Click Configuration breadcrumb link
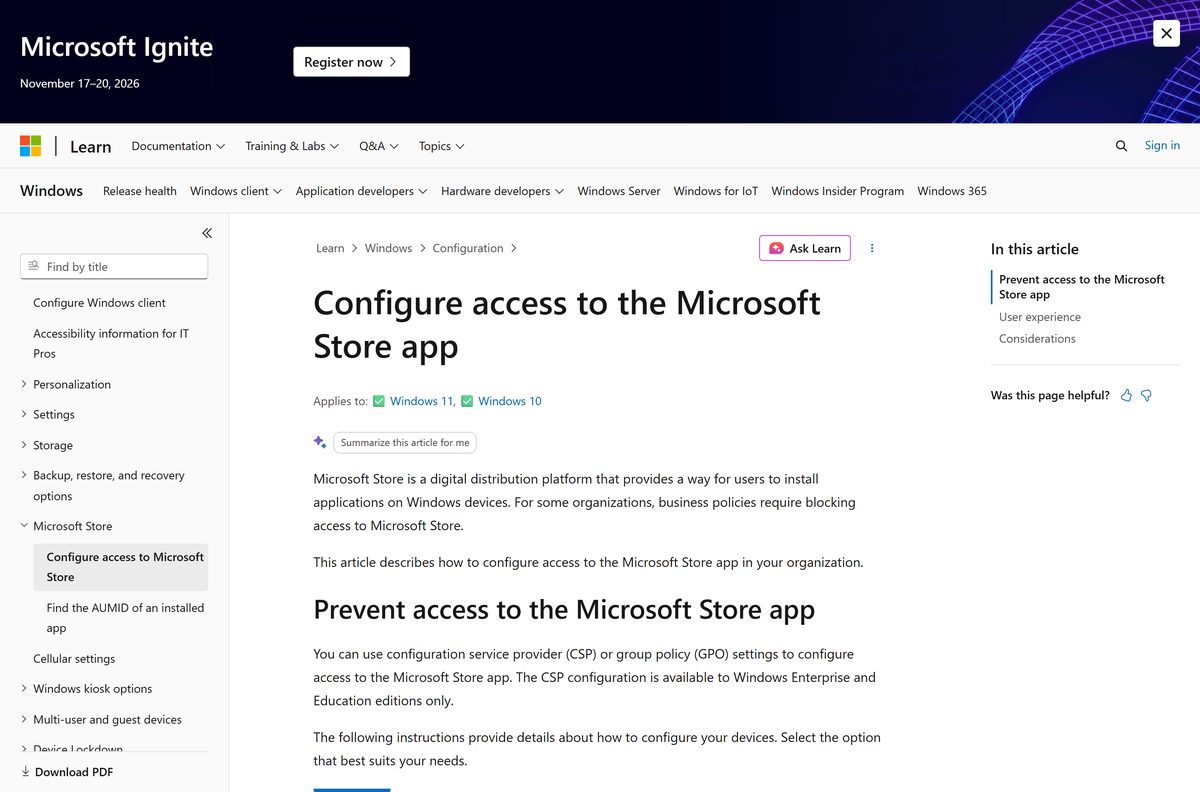 (468, 248)
